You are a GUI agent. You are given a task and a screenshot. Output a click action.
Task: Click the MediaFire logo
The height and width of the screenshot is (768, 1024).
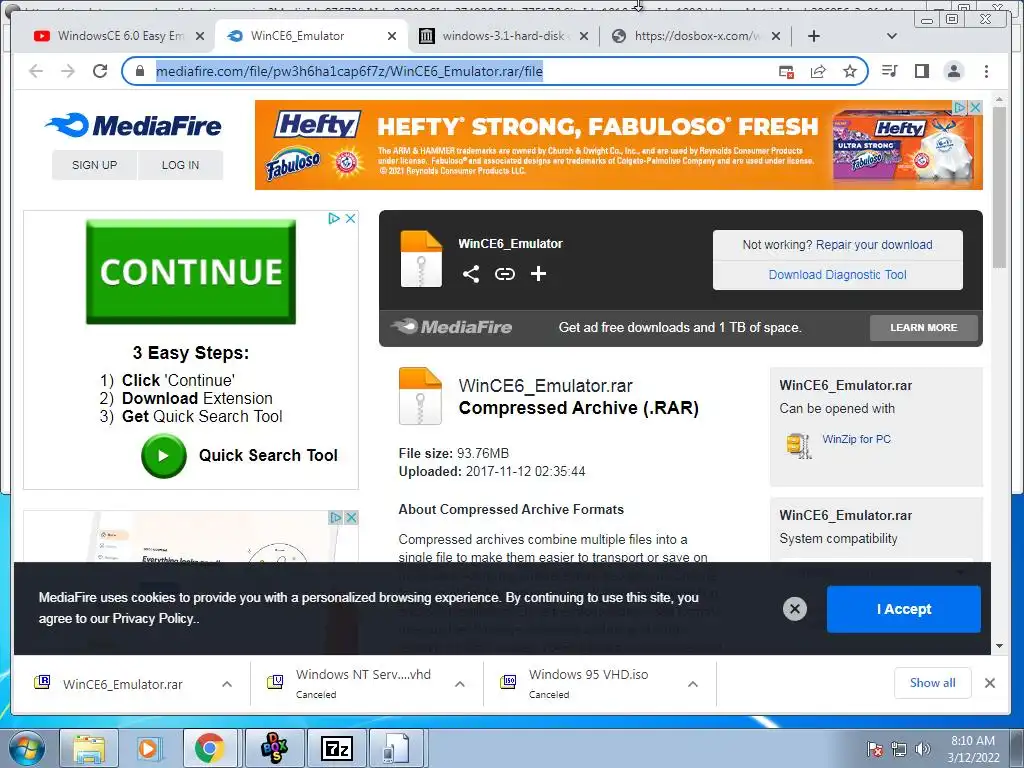coord(134,125)
